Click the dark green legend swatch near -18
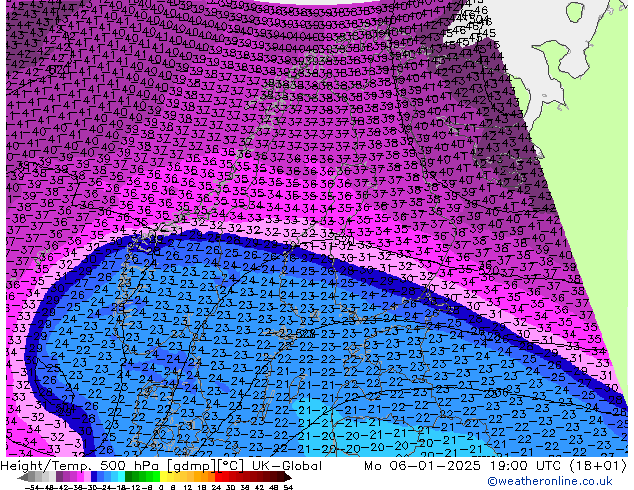 (x=128, y=477)
